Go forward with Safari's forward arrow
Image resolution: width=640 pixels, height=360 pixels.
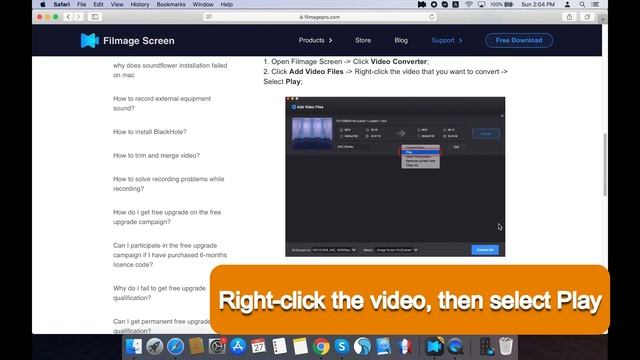[x=78, y=17]
